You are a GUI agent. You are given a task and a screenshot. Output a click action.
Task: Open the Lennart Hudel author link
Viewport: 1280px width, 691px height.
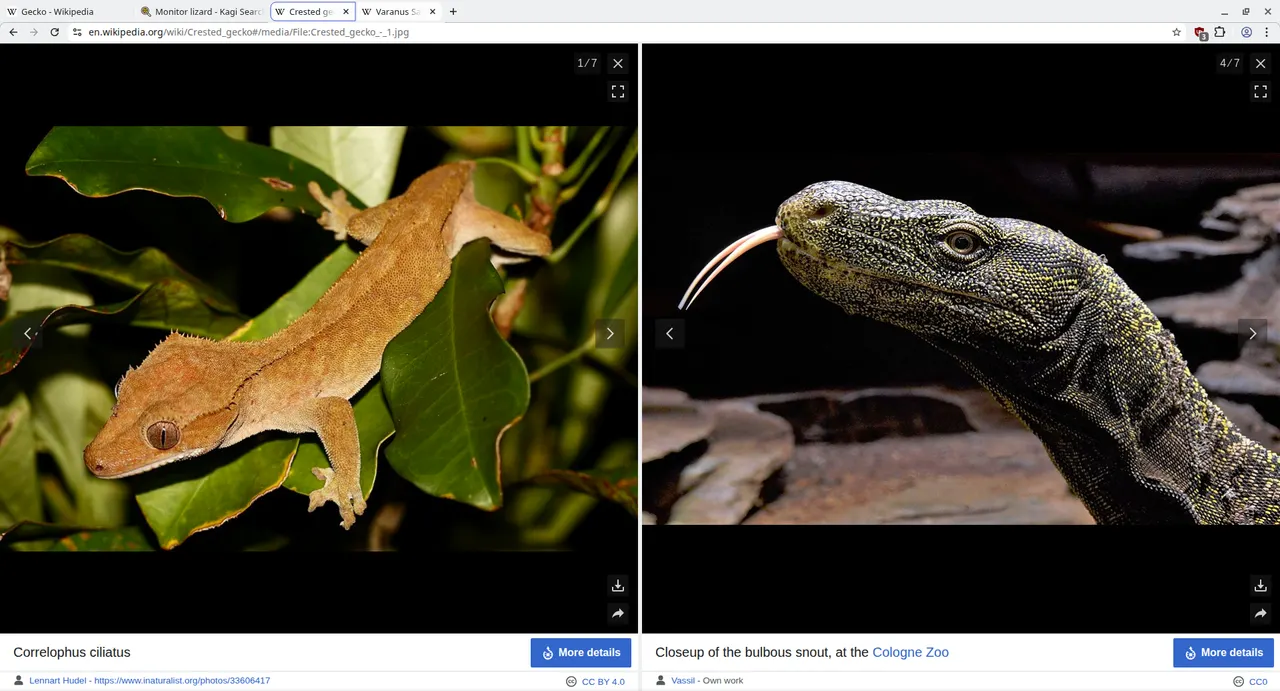point(59,681)
